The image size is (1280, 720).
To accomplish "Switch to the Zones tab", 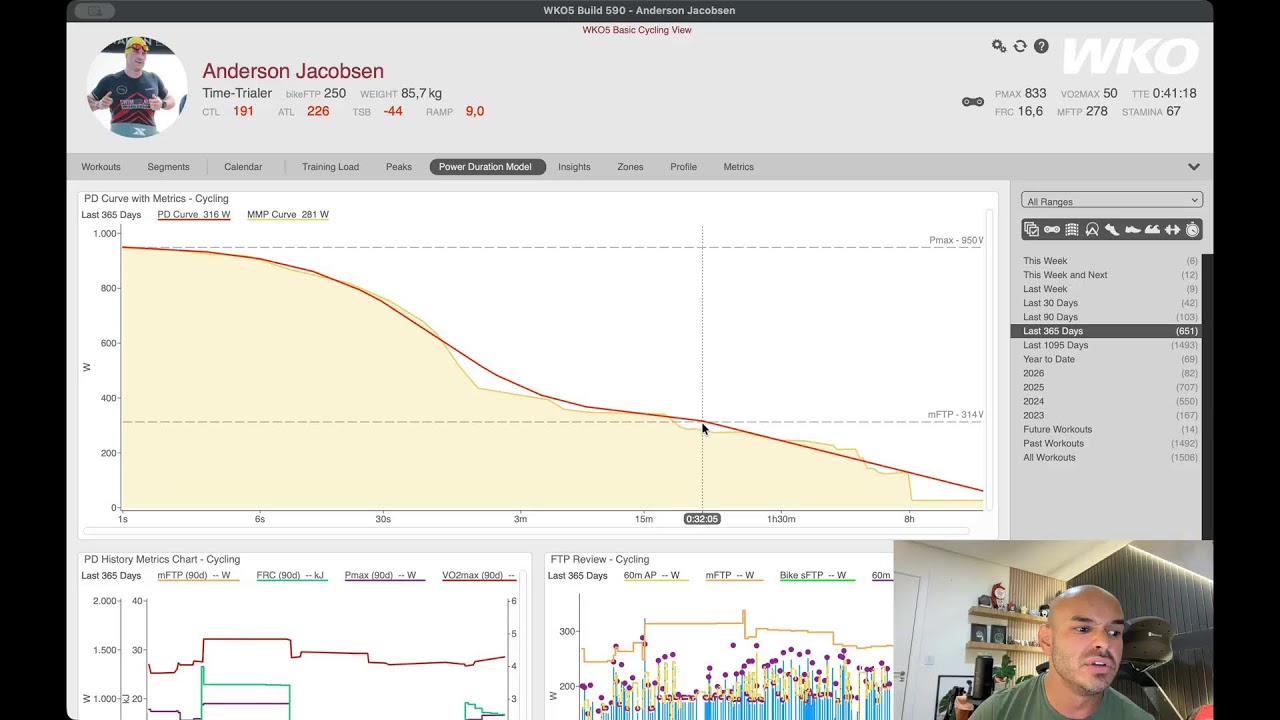I will (x=630, y=167).
